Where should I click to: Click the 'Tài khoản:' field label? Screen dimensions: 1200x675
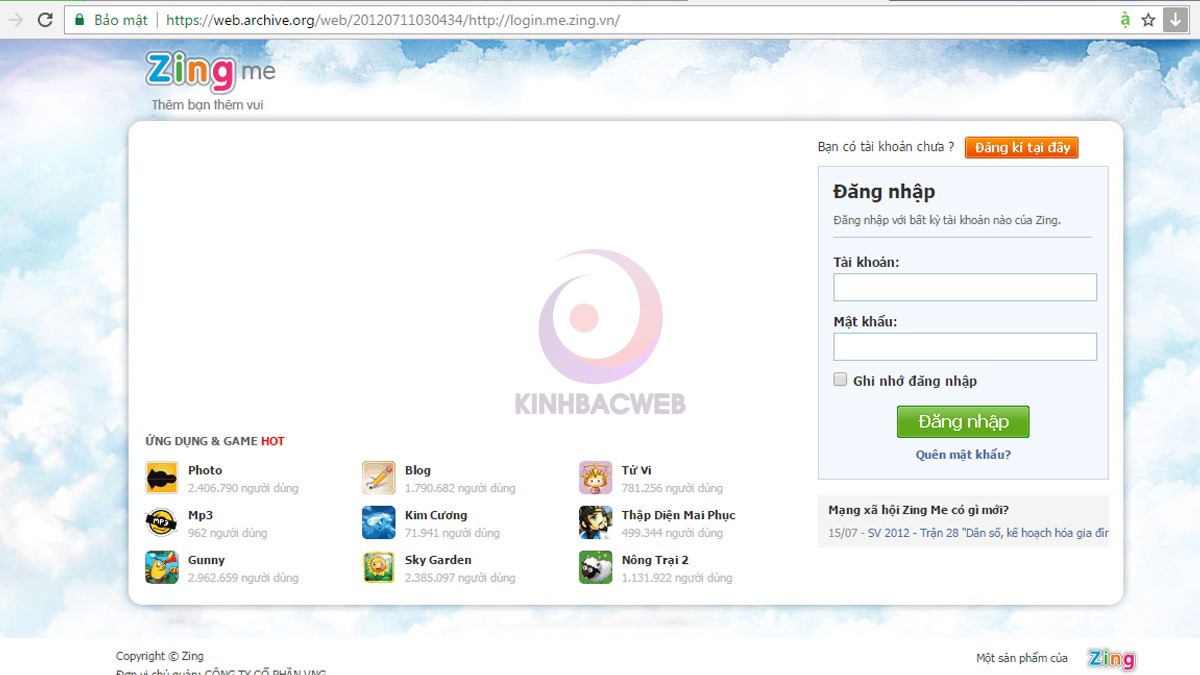coord(866,262)
